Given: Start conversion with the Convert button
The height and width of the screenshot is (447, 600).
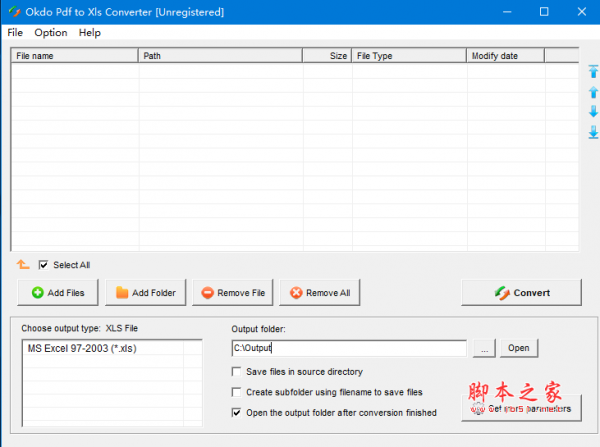Looking at the screenshot, I should click(522, 293).
